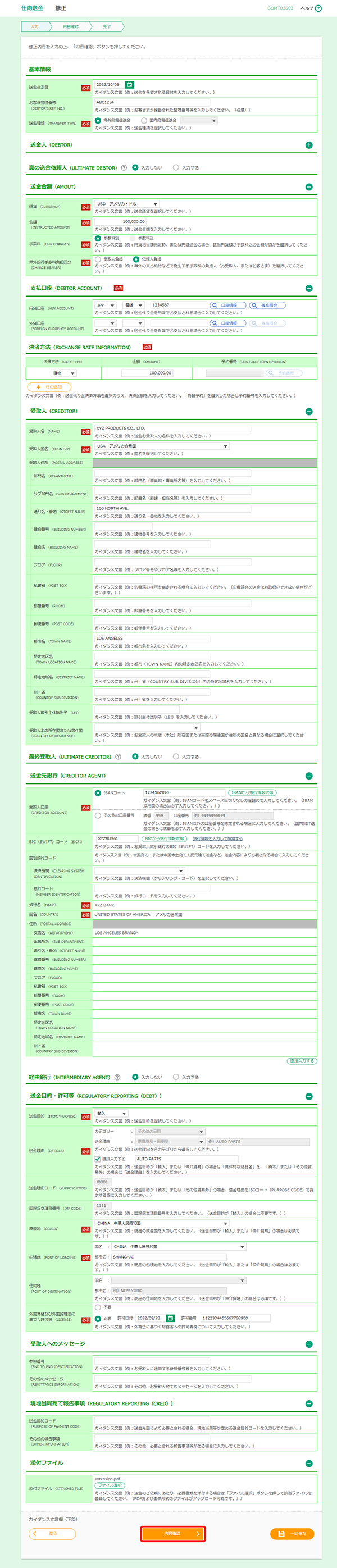
Task: Click 口座情報 button for foreign currency account
Action: coord(228,323)
